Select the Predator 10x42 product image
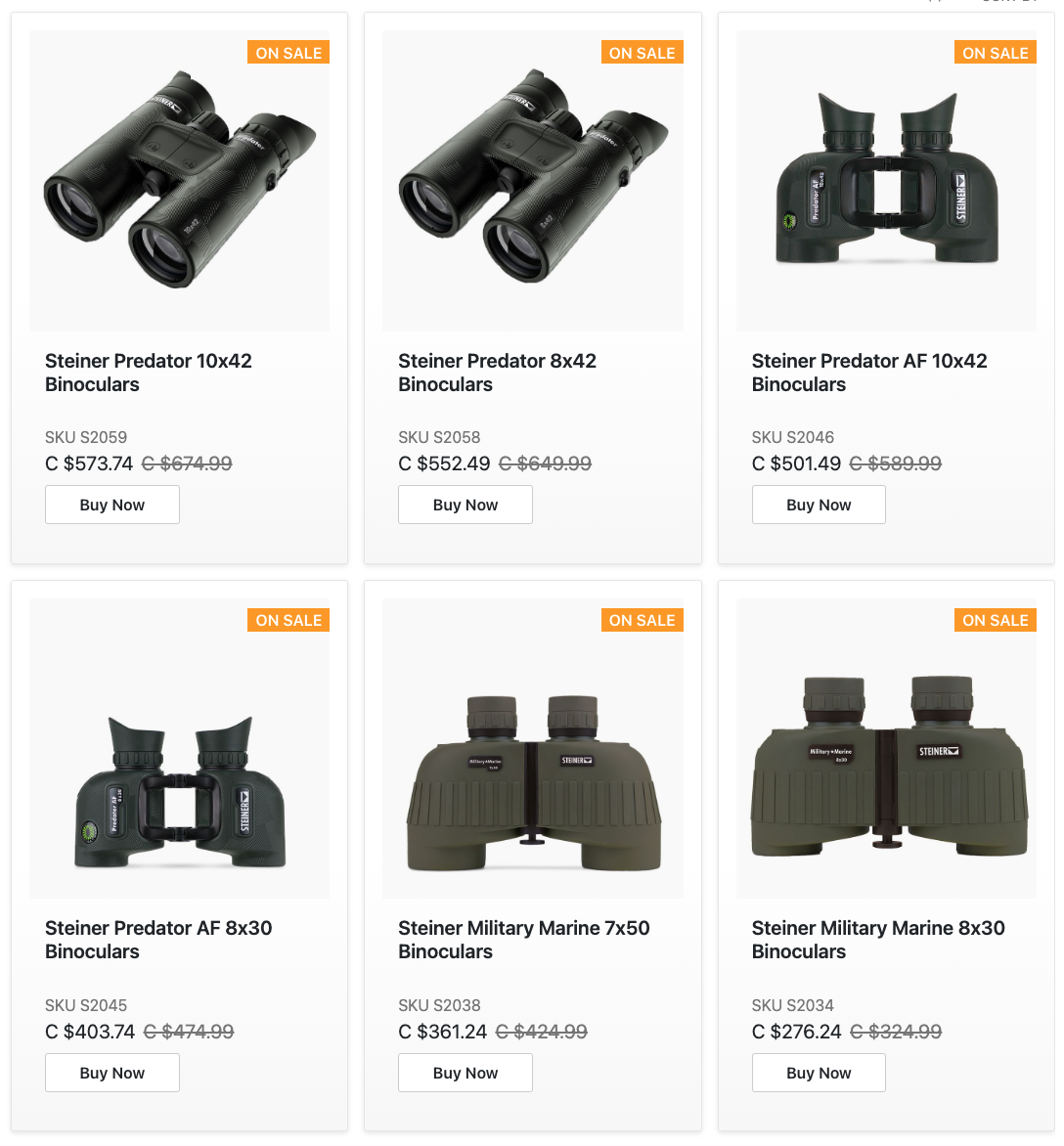 tap(179, 181)
